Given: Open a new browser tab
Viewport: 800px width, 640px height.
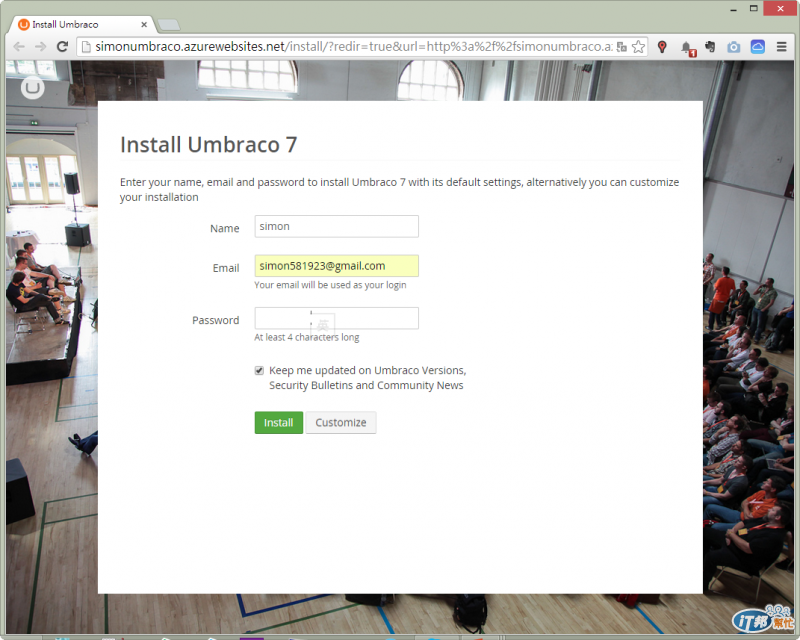Looking at the screenshot, I should (169, 24).
